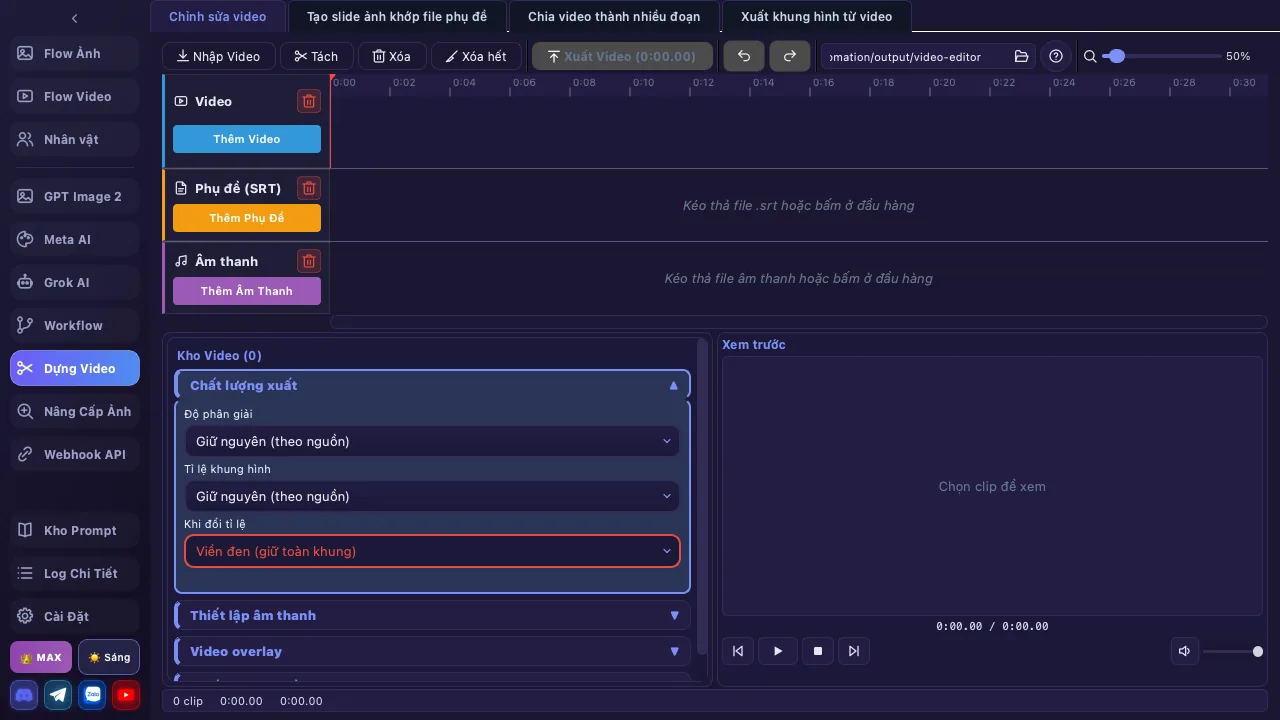Click the MAX plan badge

tap(41, 657)
